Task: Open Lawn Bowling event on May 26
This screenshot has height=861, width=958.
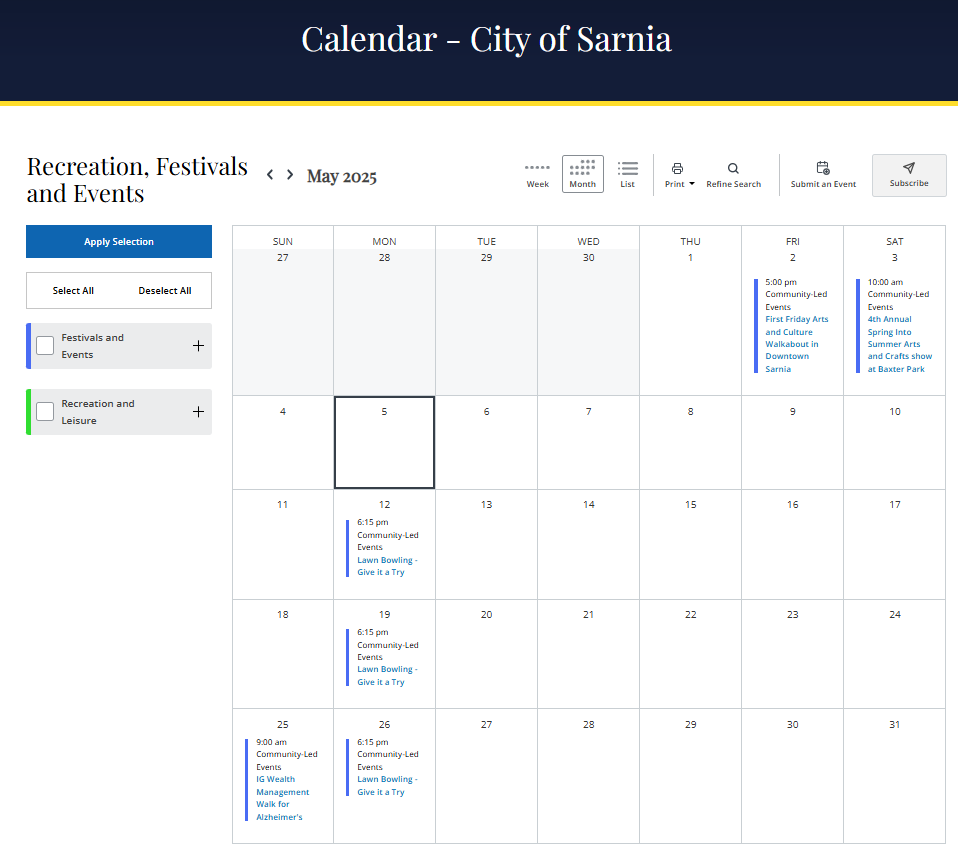Action: coord(387,786)
